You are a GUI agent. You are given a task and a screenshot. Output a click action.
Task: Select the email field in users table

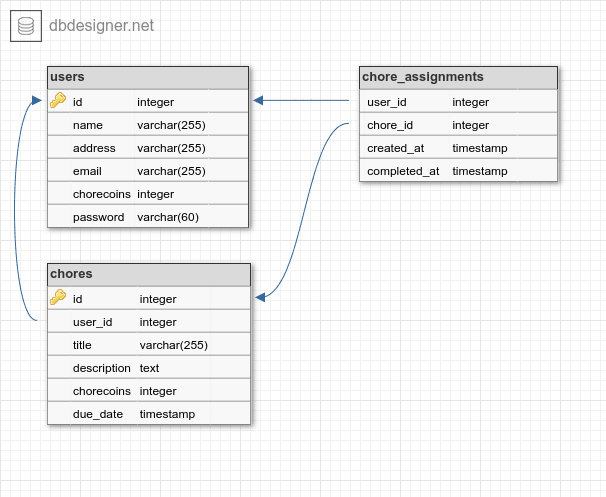148,171
